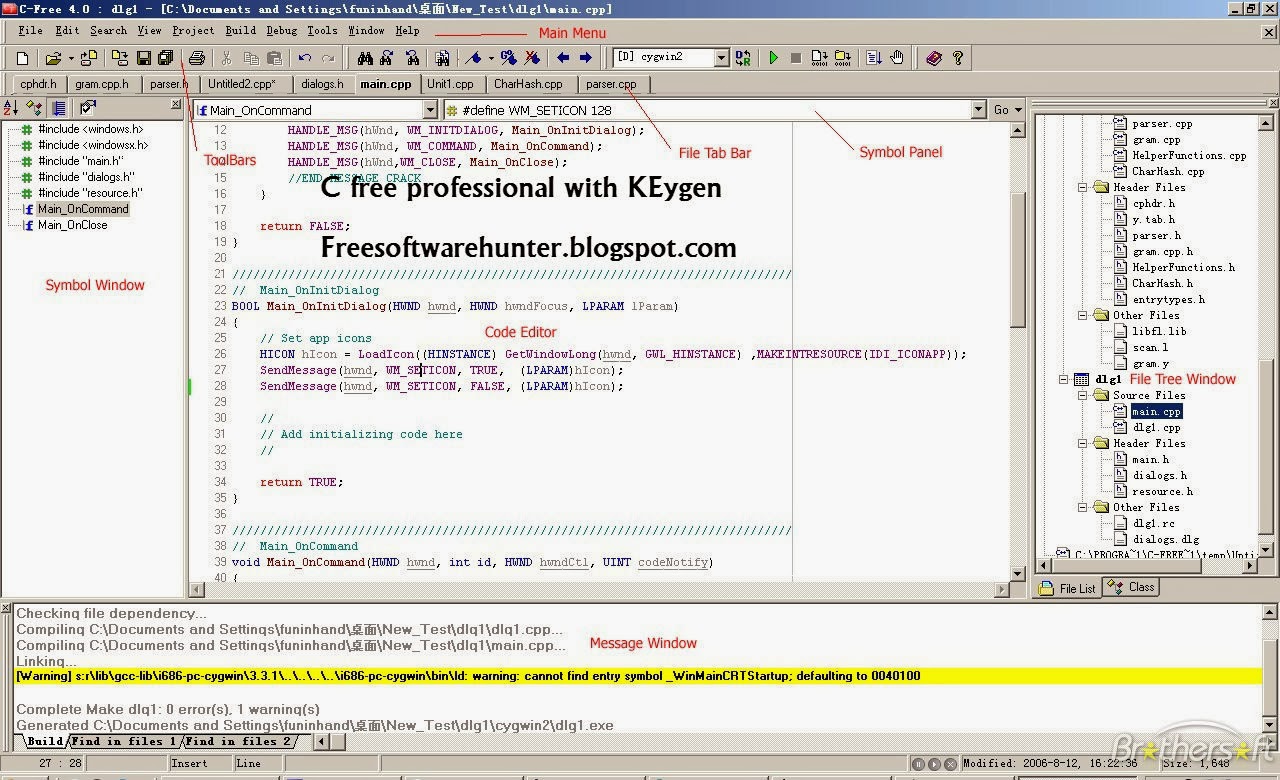1280x780 pixels.
Task: Click the Redo arrow icon
Action: (x=328, y=58)
